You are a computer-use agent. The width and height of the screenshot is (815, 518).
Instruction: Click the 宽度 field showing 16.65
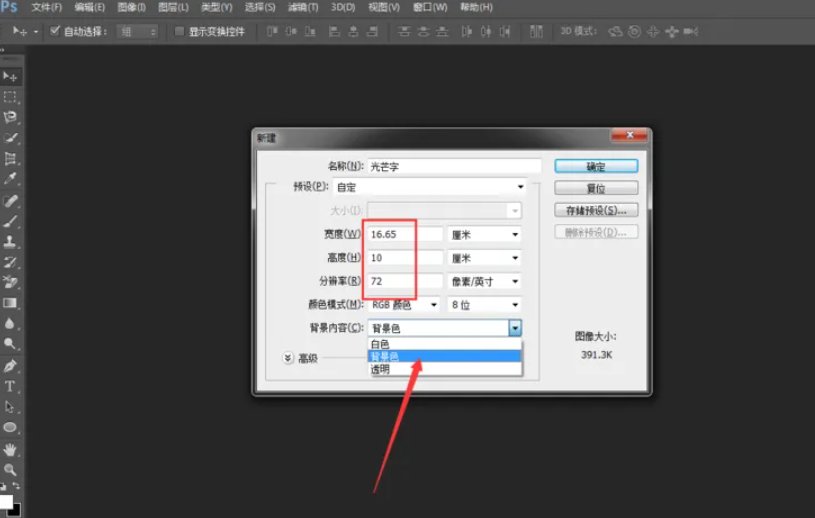[x=405, y=235]
